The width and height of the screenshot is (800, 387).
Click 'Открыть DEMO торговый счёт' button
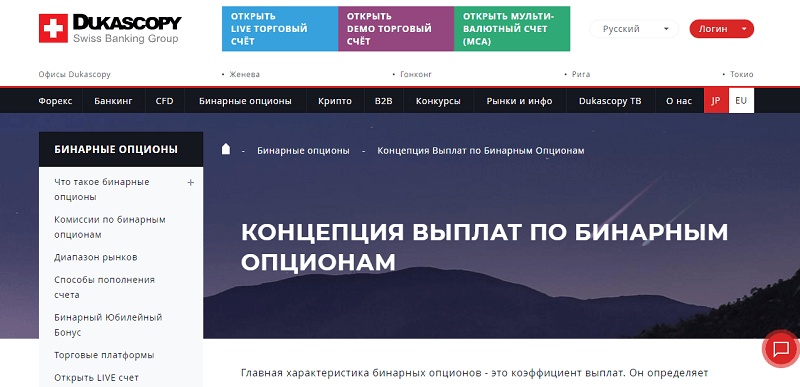[x=396, y=29]
